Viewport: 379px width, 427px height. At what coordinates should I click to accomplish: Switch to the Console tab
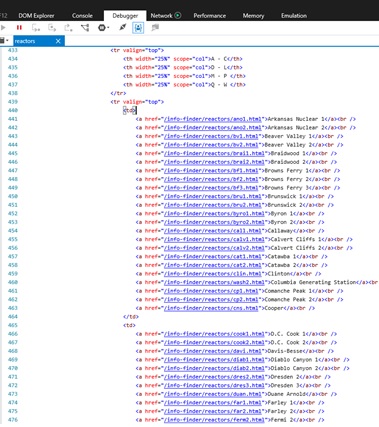pos(82,16)
